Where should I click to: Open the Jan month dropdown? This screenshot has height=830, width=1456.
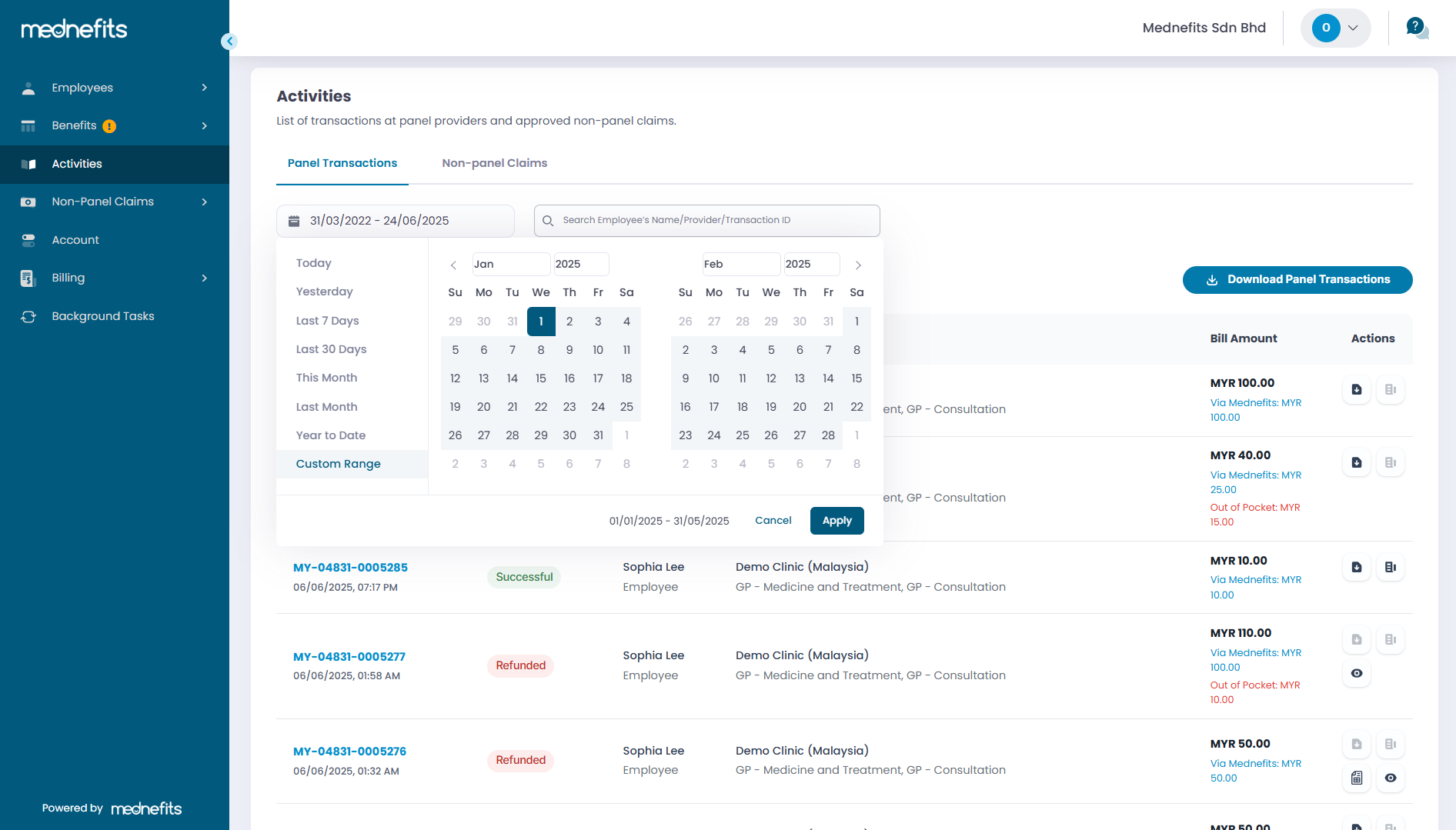(x=511, y=264)
